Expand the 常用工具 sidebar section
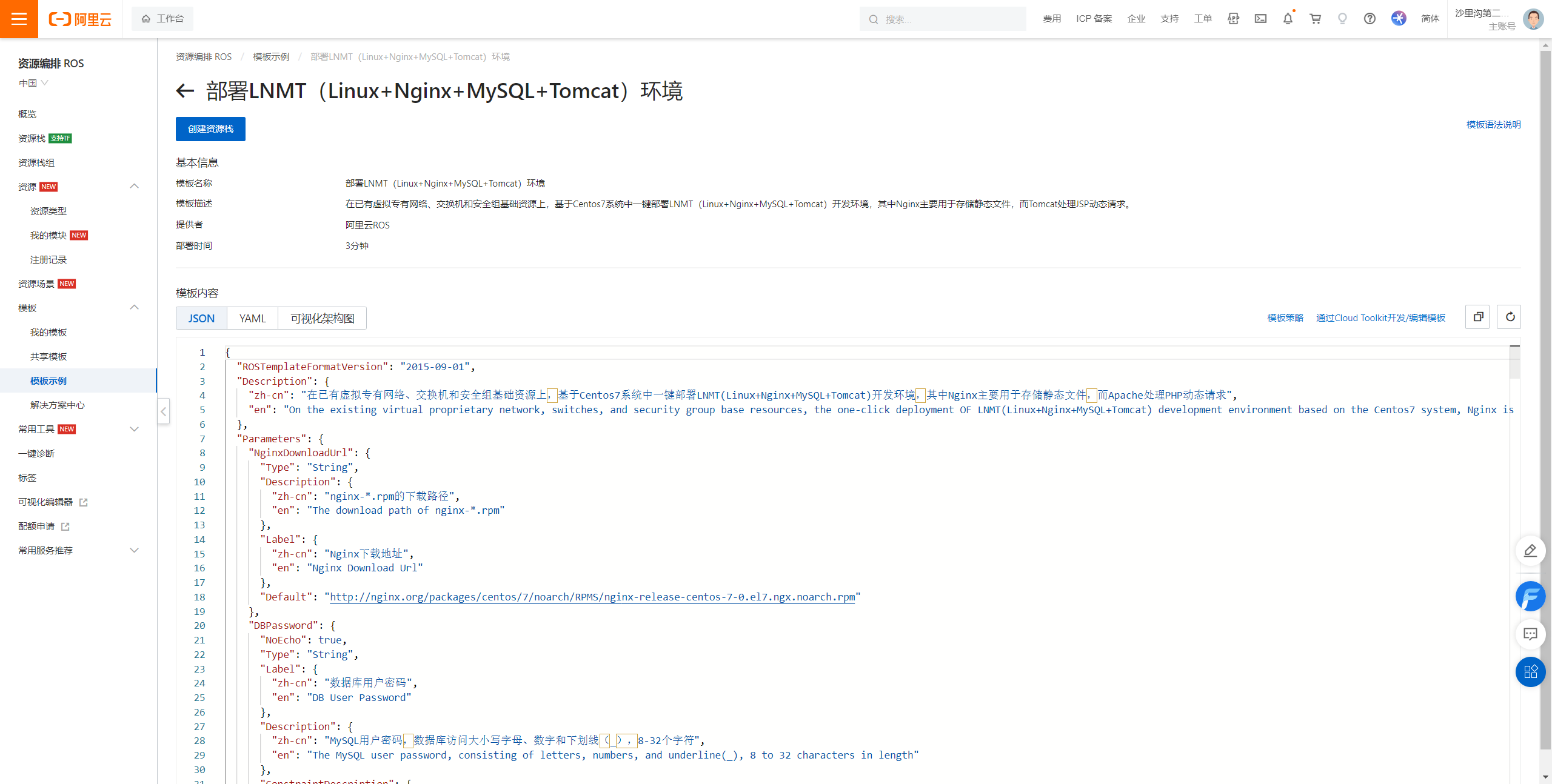Image resolution: width=1552 pixels, height=784 pixels. [x=134, y=429]
